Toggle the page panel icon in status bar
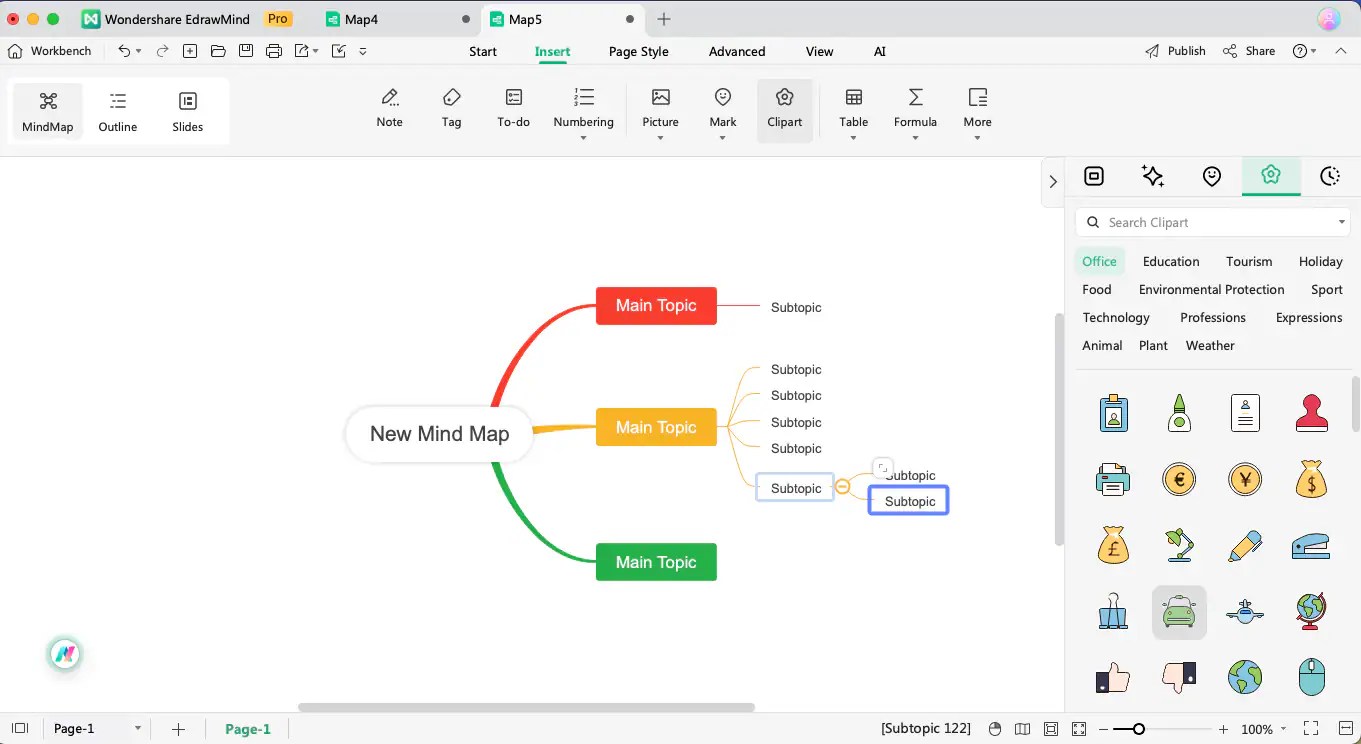 (20, 729)
